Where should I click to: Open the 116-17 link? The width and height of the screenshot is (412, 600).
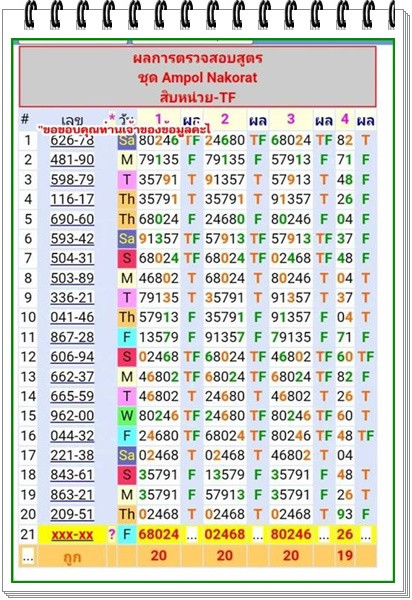tap(72, 199)
